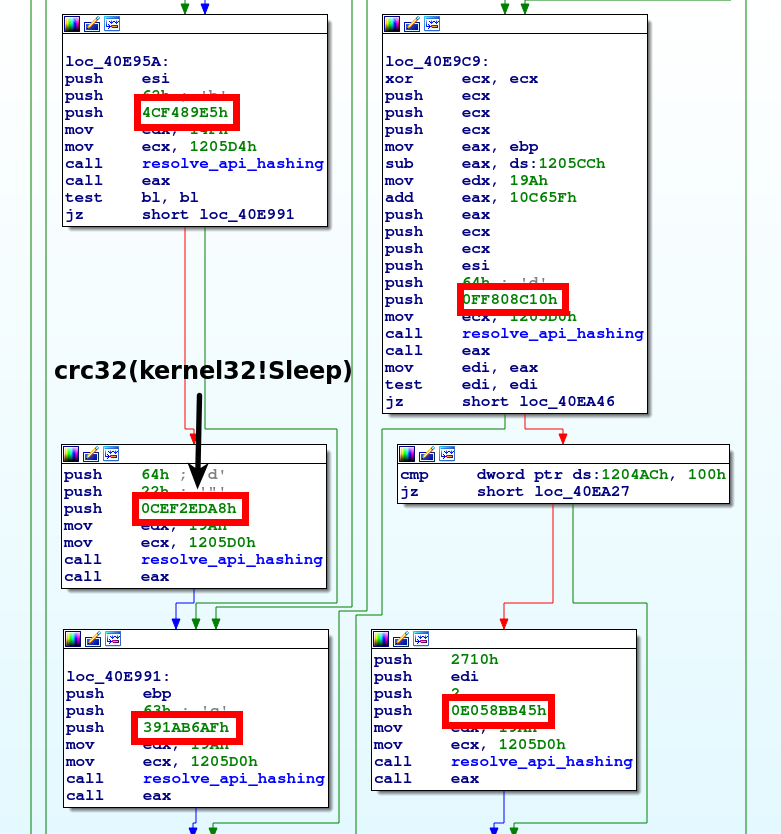Click graph group icon on push 2710h block
781x834 pixels.
[x=421, y=639]
